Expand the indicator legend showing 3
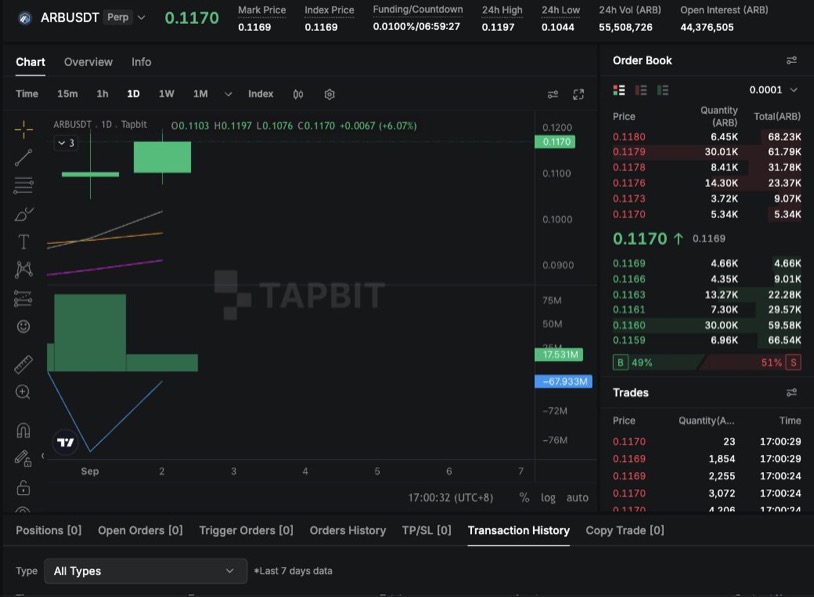The width and height of the screenshot is (814, 597). click(66, 143)
